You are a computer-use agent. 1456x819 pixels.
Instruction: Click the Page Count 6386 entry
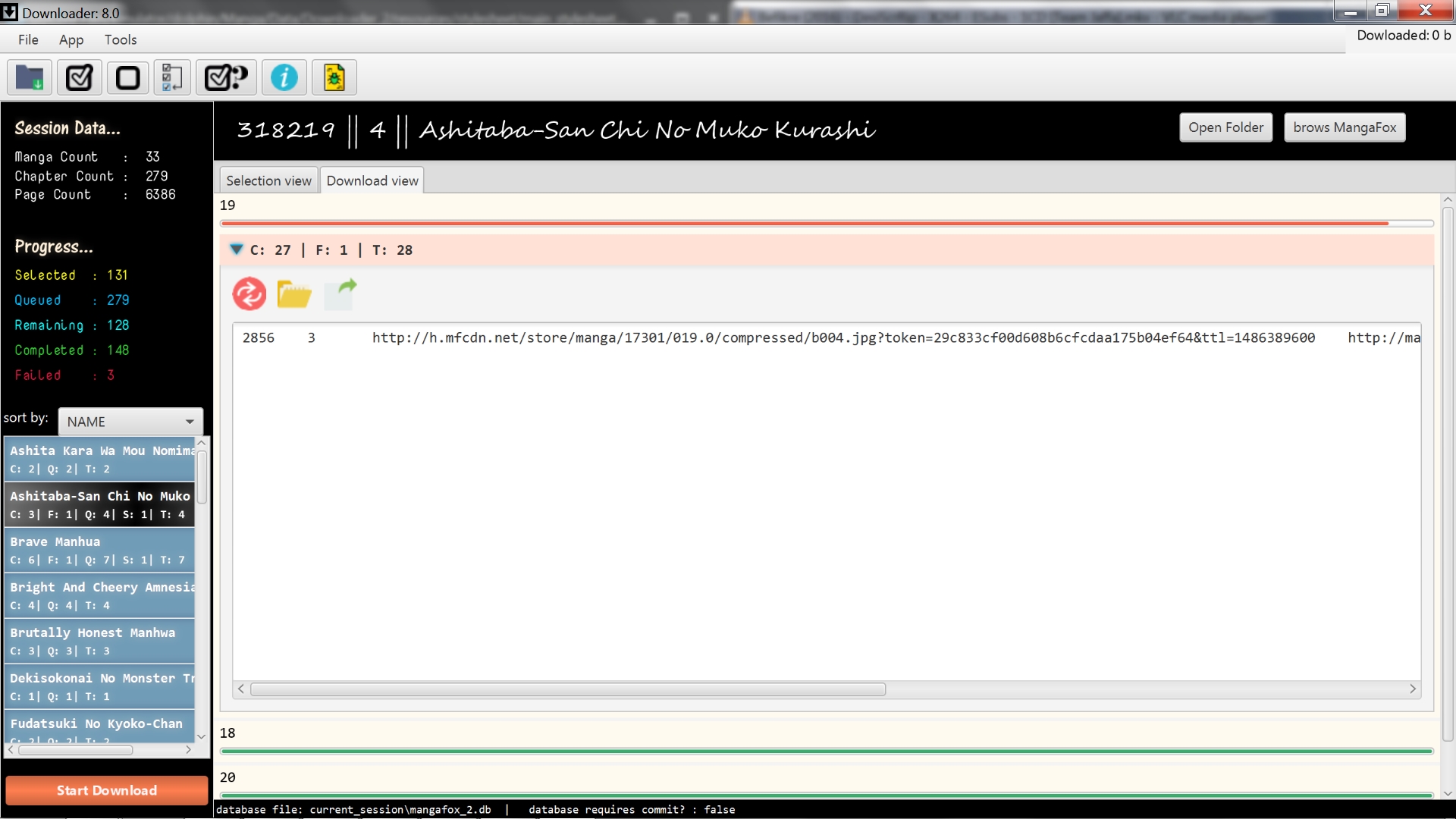coord(95,195)
